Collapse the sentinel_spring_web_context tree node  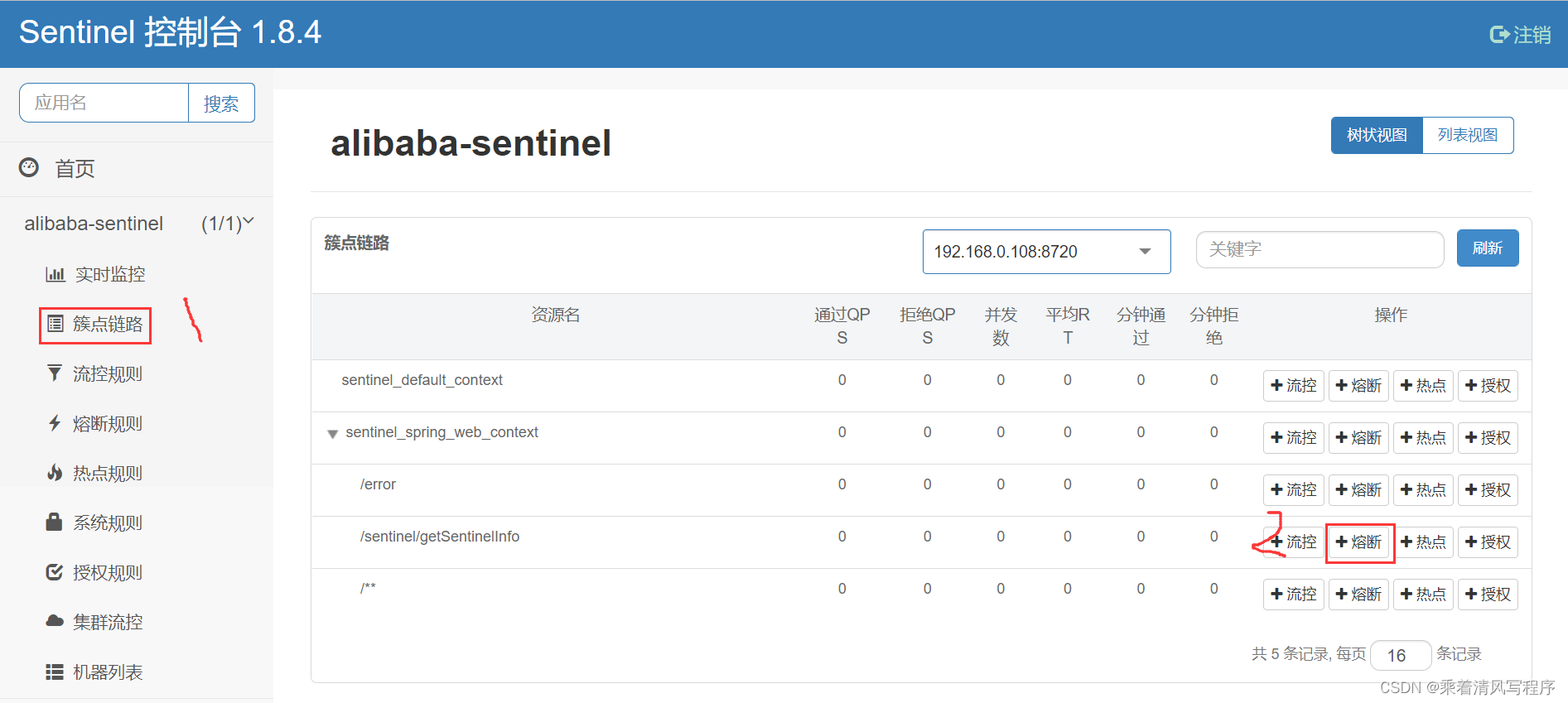(x=332, y=434)
